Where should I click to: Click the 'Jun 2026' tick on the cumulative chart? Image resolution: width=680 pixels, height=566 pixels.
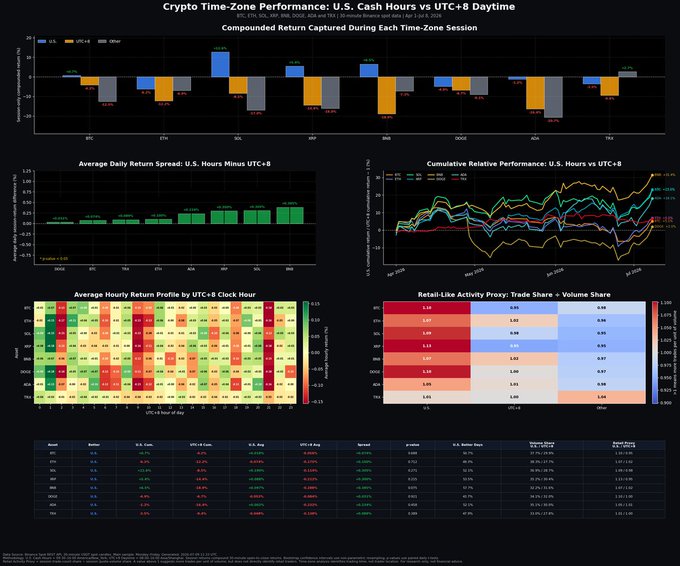pyautogui.click(x=555, y=272)
